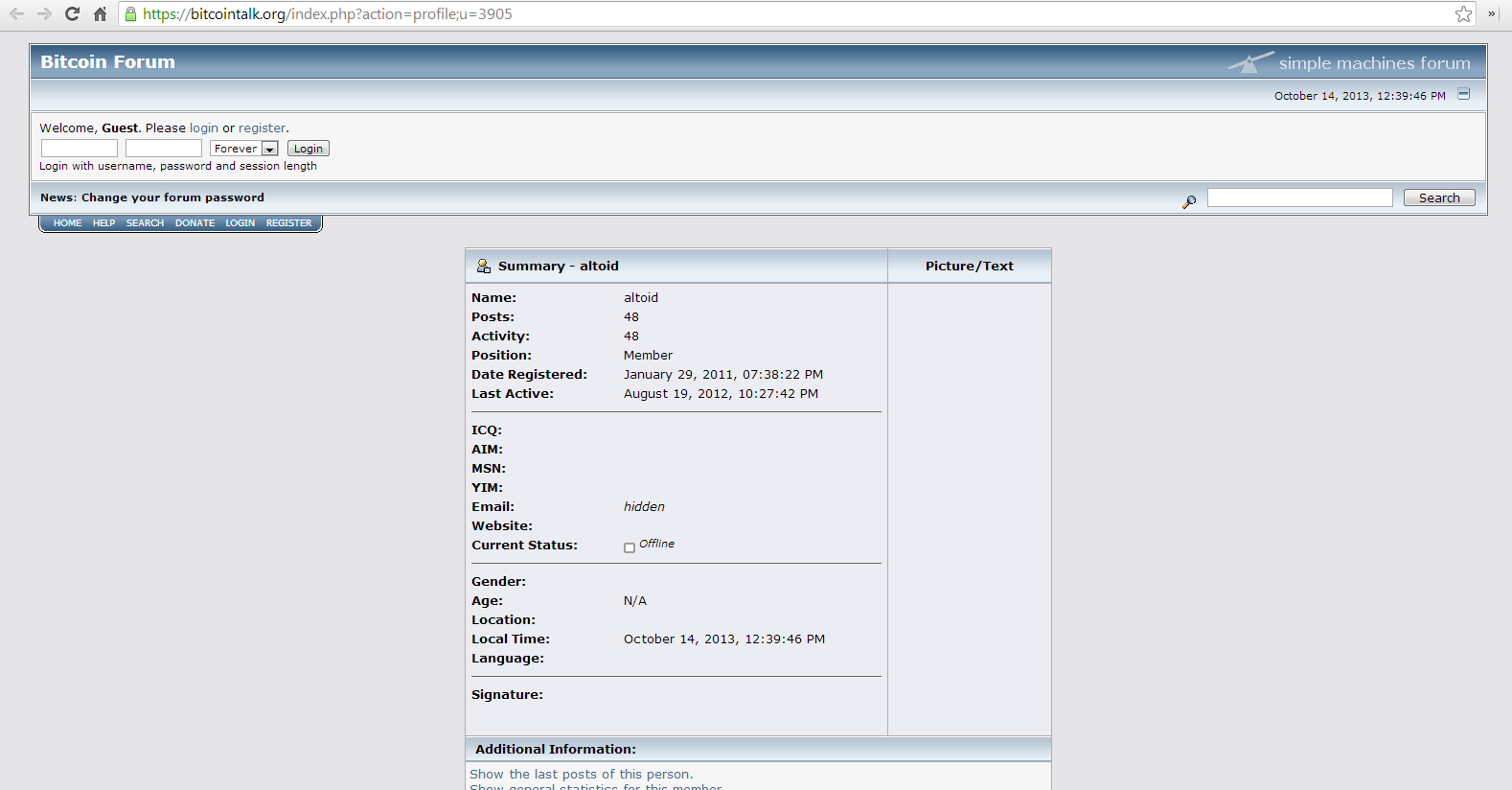This screenshot has width=1512, height=790.
Task: Open the HELP menu tab
Action: 103,223
